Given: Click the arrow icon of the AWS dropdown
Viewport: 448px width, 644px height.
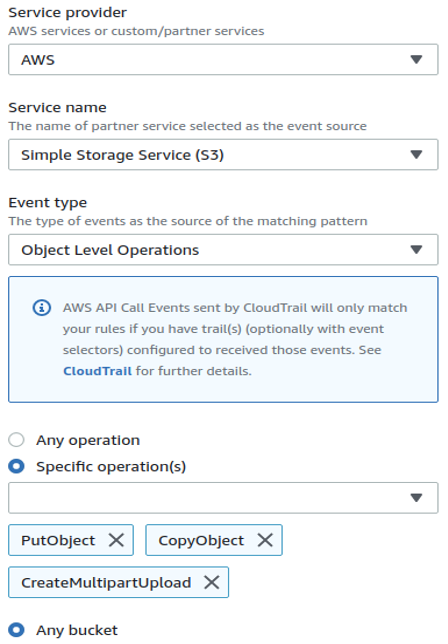Looking at the screenshot, I should point(416,60).
